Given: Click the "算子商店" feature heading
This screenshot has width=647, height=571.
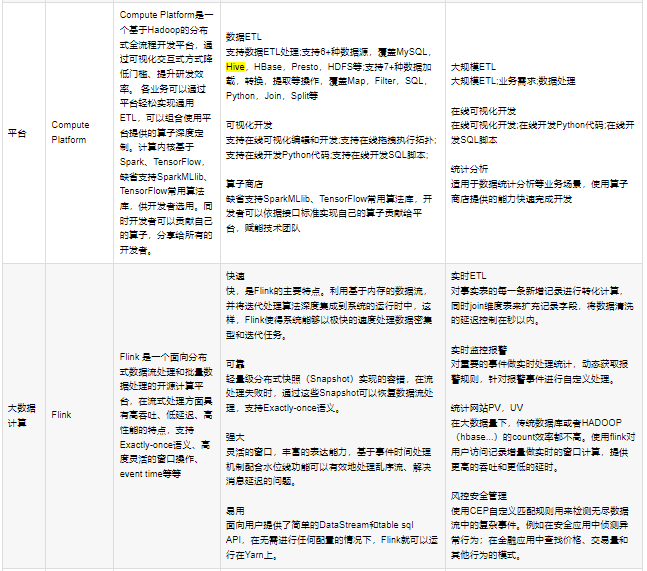Looking at the screenshot, I should [244, 184].
